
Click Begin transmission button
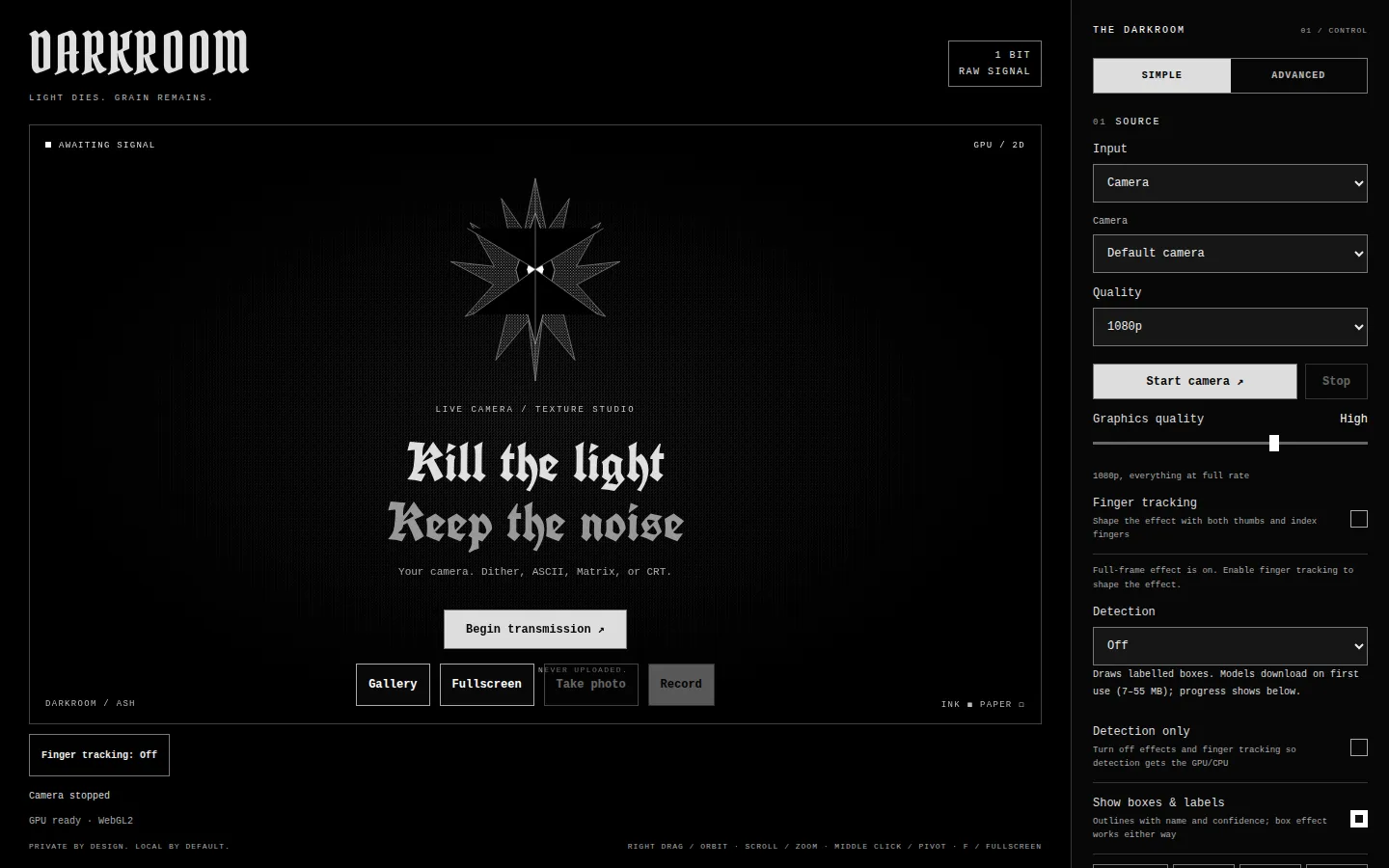tap(535, 629)
